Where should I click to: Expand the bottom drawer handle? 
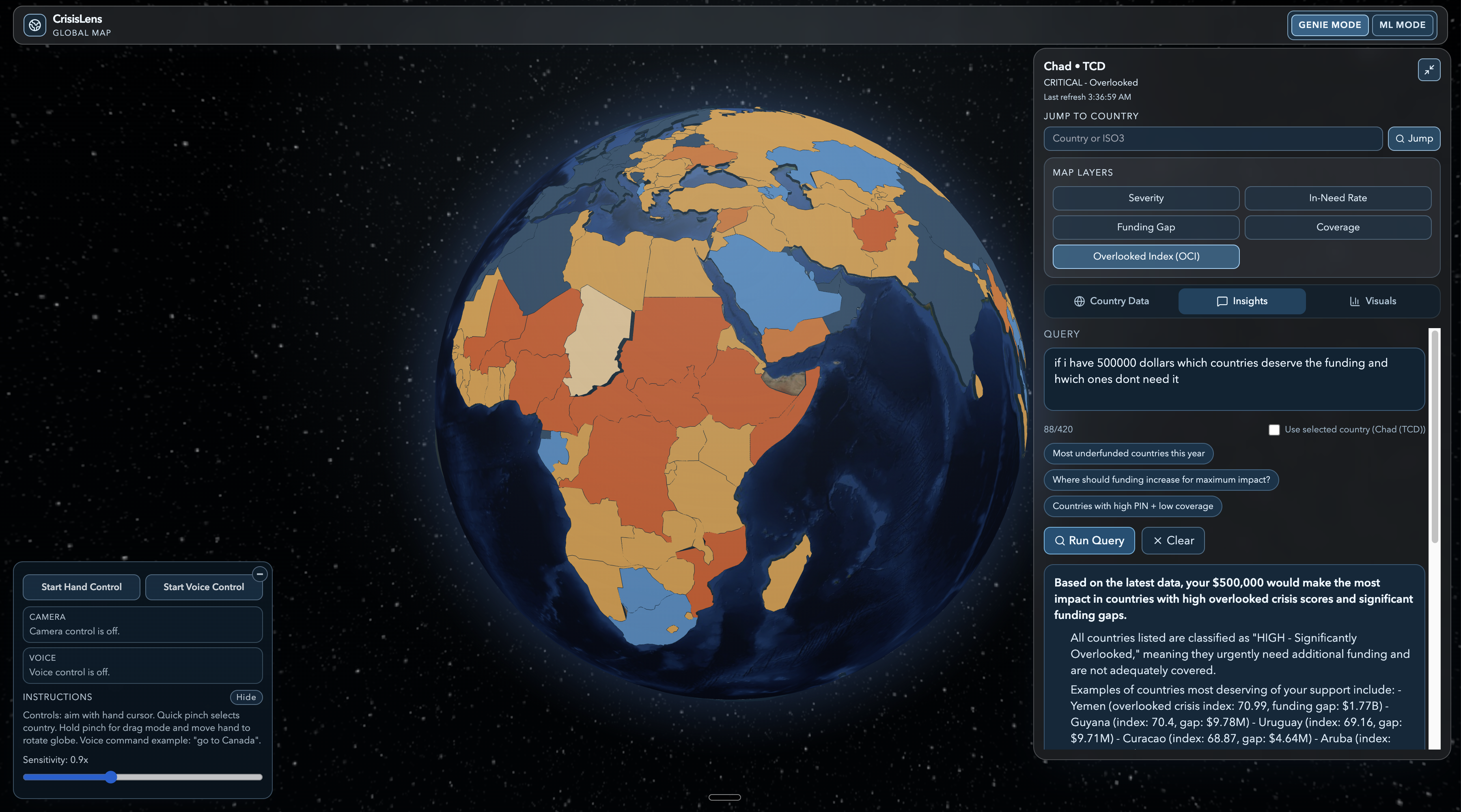(724, 797)
